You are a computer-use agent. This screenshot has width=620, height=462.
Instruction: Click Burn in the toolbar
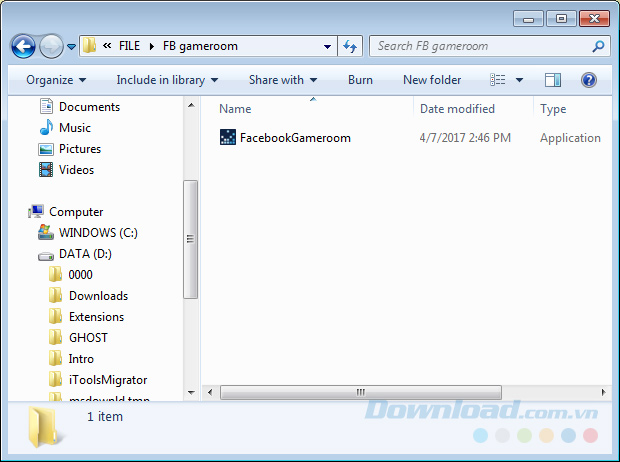tap(360, 80)
